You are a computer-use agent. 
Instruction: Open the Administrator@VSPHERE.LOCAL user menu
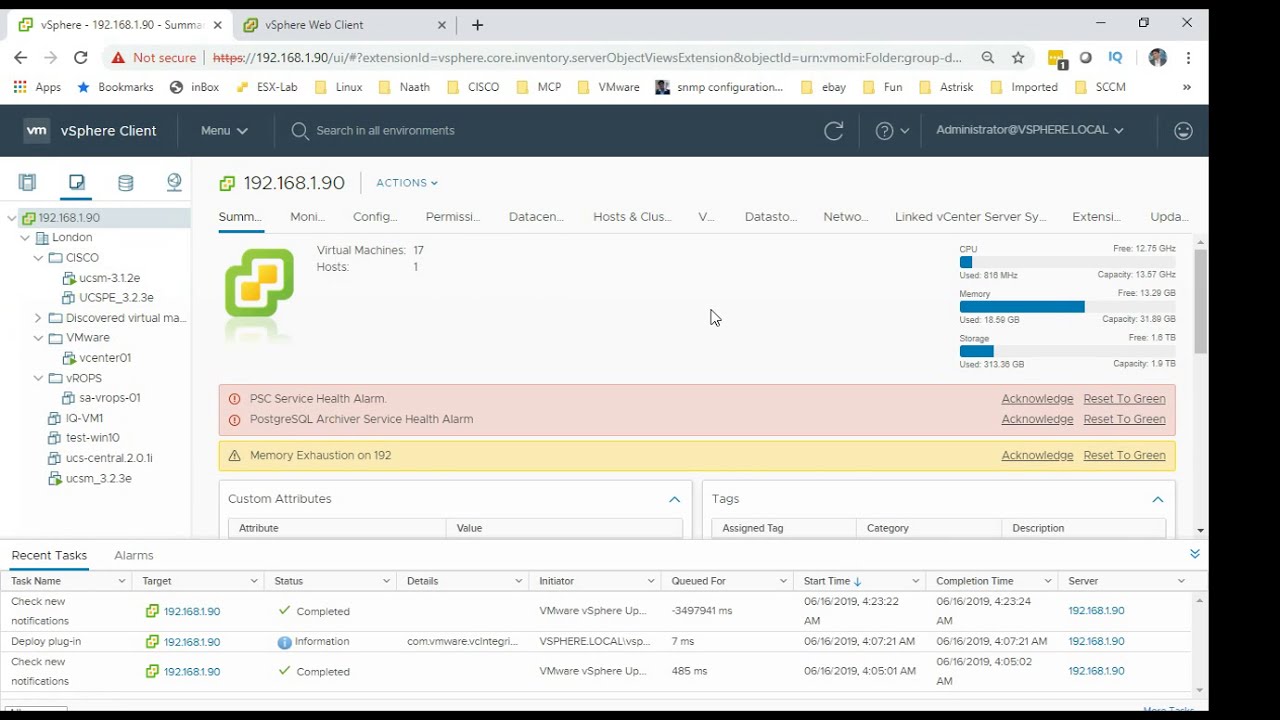[1029, 131]
